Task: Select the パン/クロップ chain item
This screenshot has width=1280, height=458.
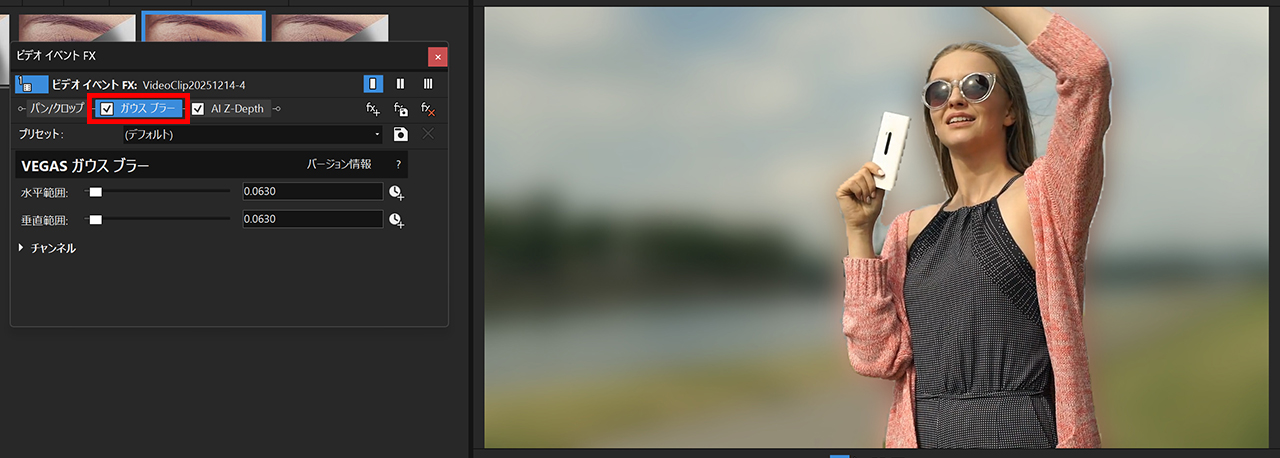Action: click(x=56, y=108)
